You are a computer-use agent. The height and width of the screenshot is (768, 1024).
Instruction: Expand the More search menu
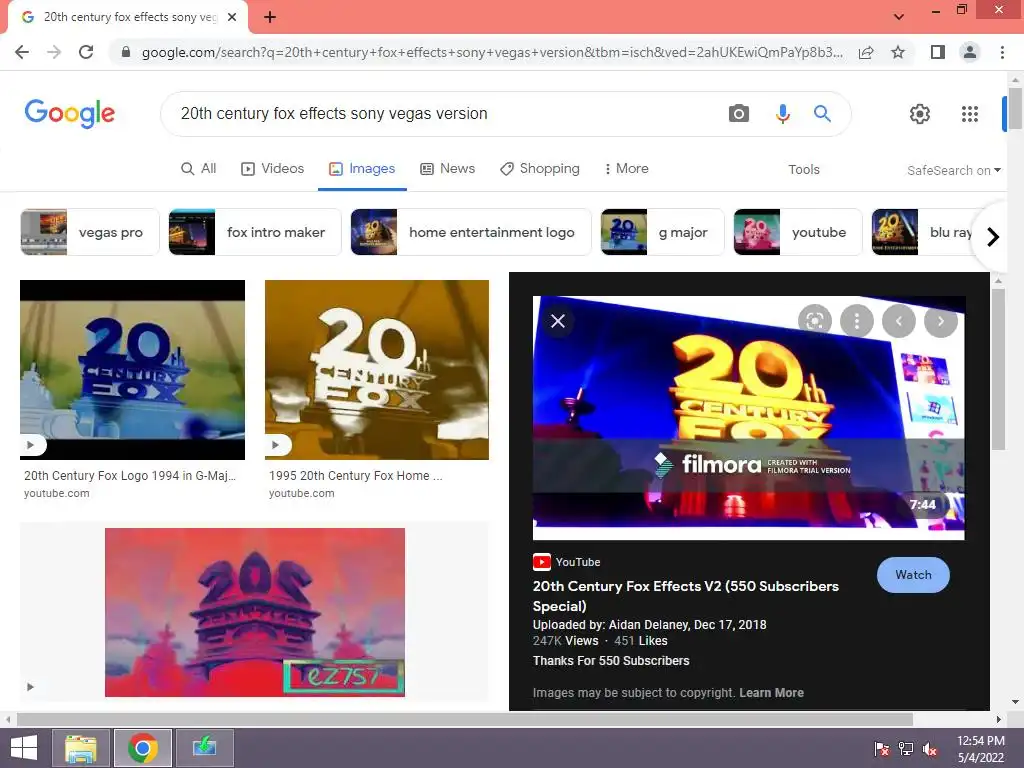click(x=626, y=168)
